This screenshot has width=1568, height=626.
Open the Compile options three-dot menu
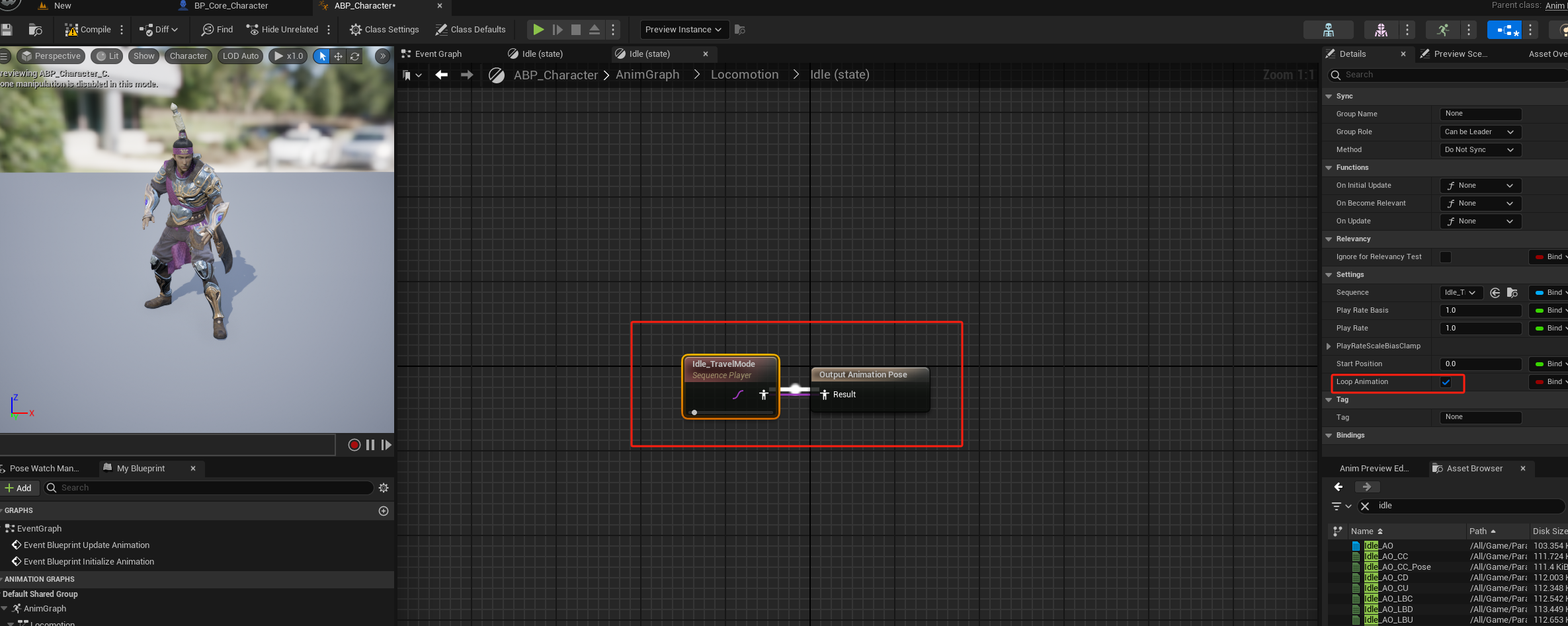pos(122,30)
